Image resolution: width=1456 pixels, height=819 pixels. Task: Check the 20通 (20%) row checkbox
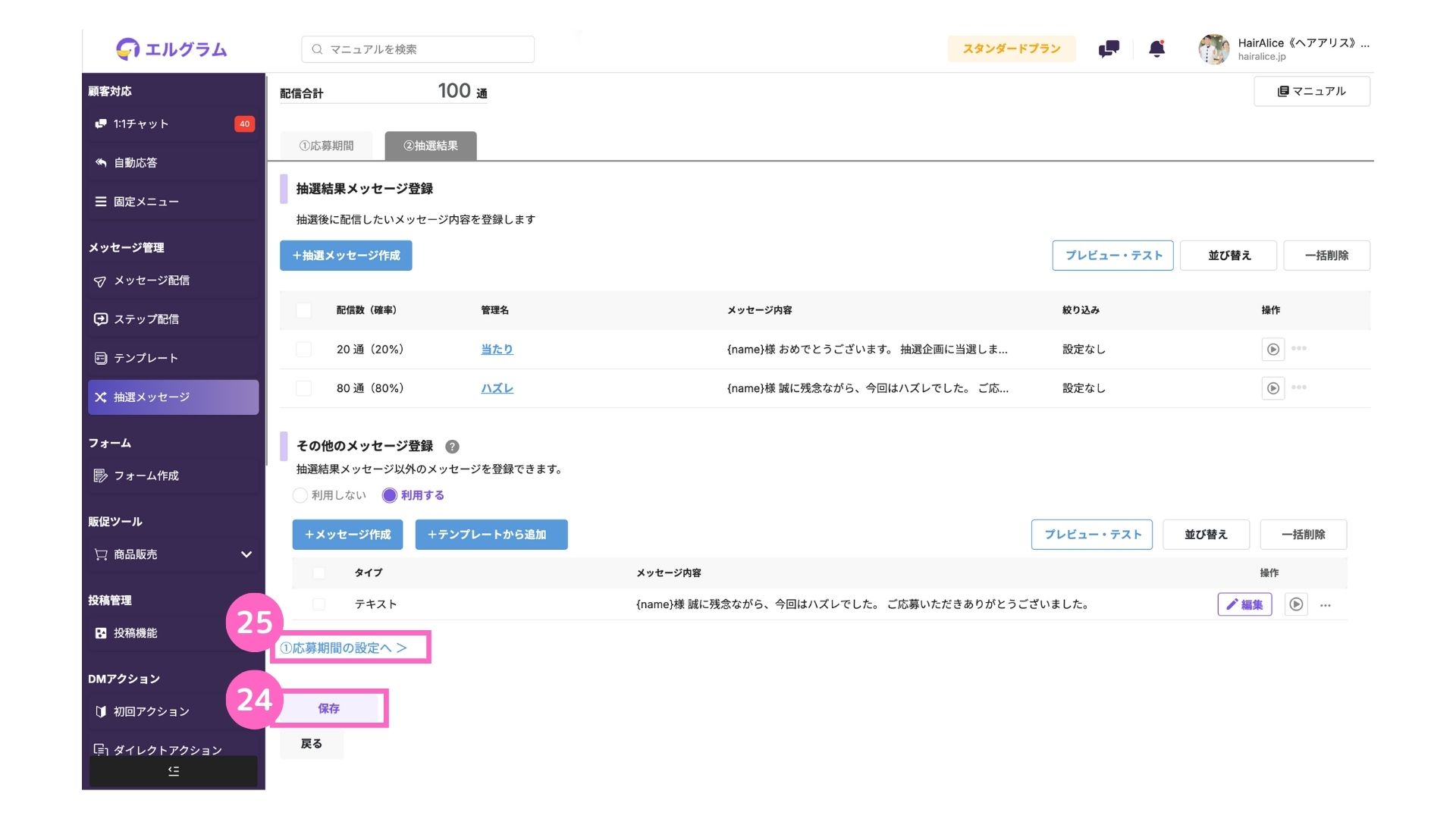[x=303, y=350]
